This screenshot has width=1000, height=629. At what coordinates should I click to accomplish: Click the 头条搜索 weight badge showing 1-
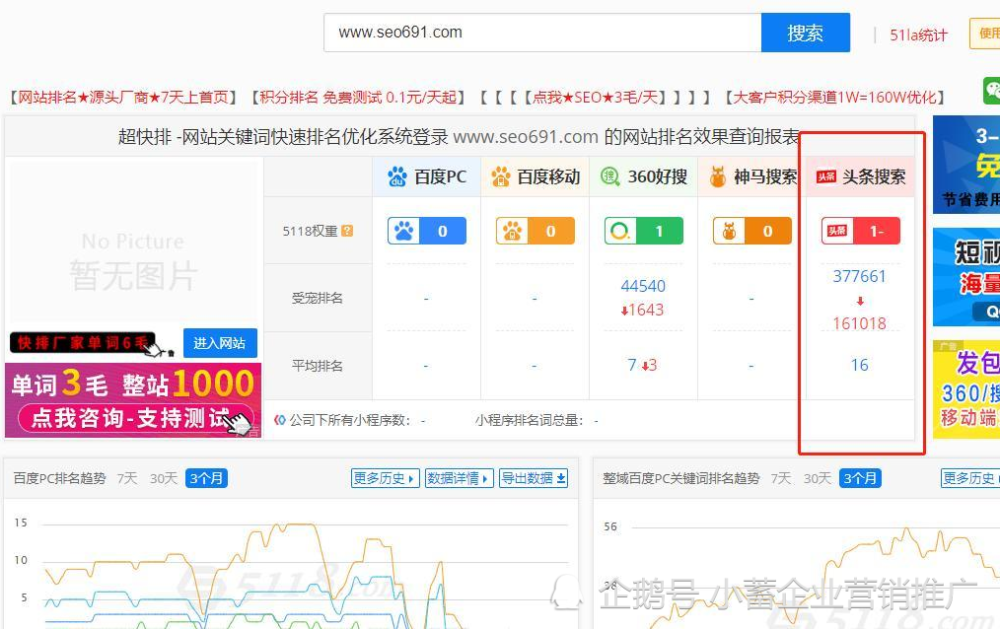click(x=860, y=231)
